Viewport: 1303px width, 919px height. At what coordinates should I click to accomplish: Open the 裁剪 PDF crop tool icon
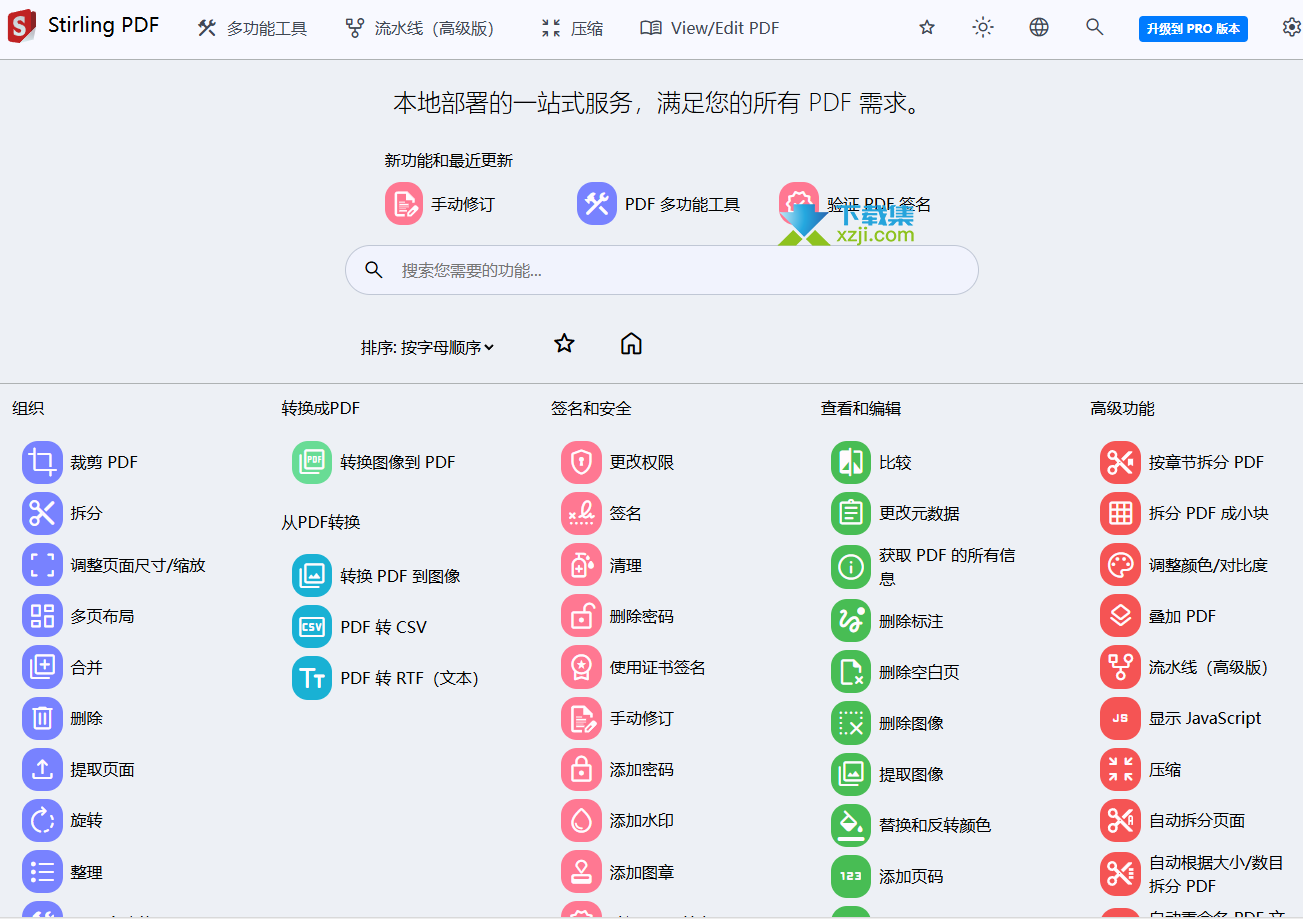point(42,462)
